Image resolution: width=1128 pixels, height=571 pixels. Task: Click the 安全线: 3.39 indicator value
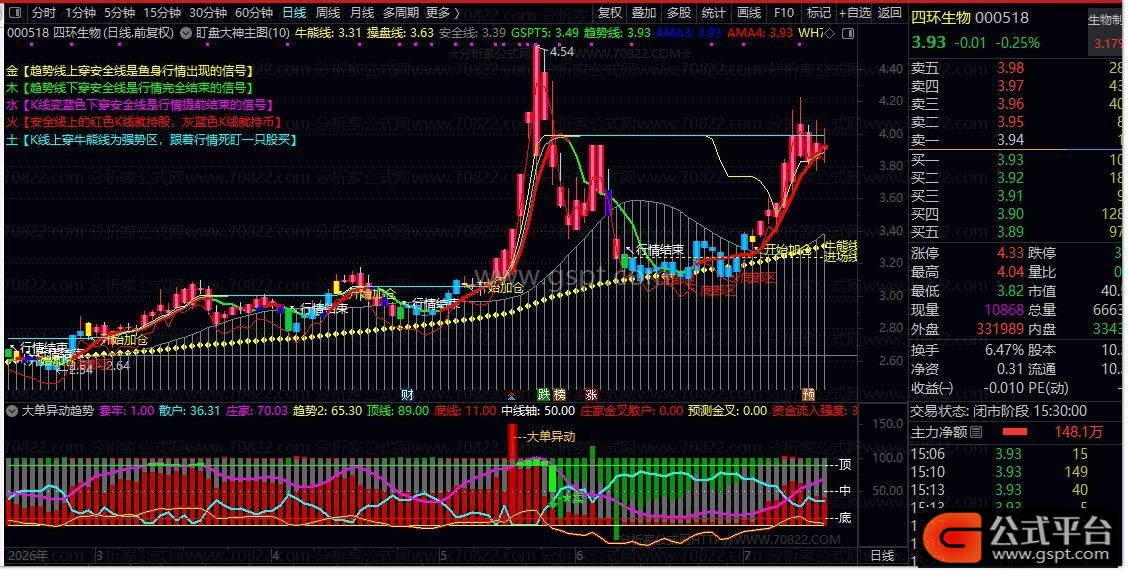[x=473, y=32]
